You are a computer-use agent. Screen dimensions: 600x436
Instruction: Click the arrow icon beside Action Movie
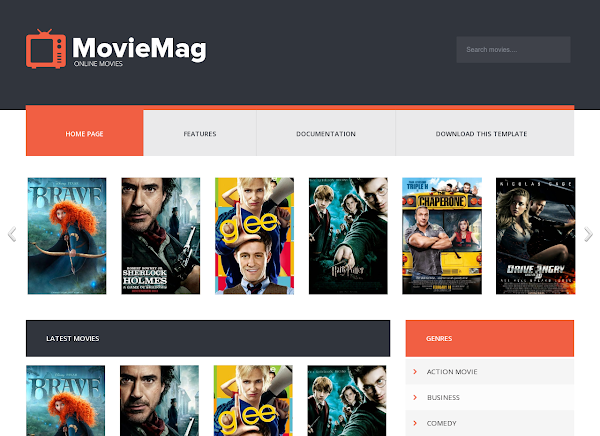[x=415, y=372]
